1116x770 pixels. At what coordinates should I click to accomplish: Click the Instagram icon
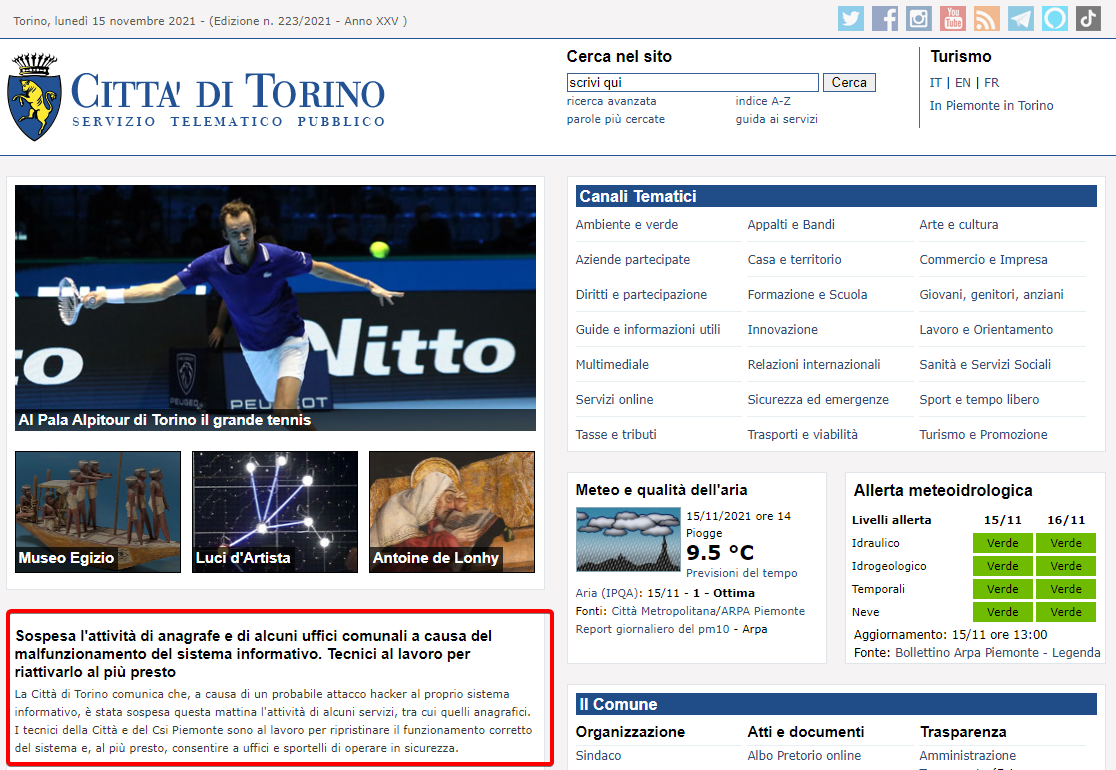pyautogui.click(x=918, y=19)
